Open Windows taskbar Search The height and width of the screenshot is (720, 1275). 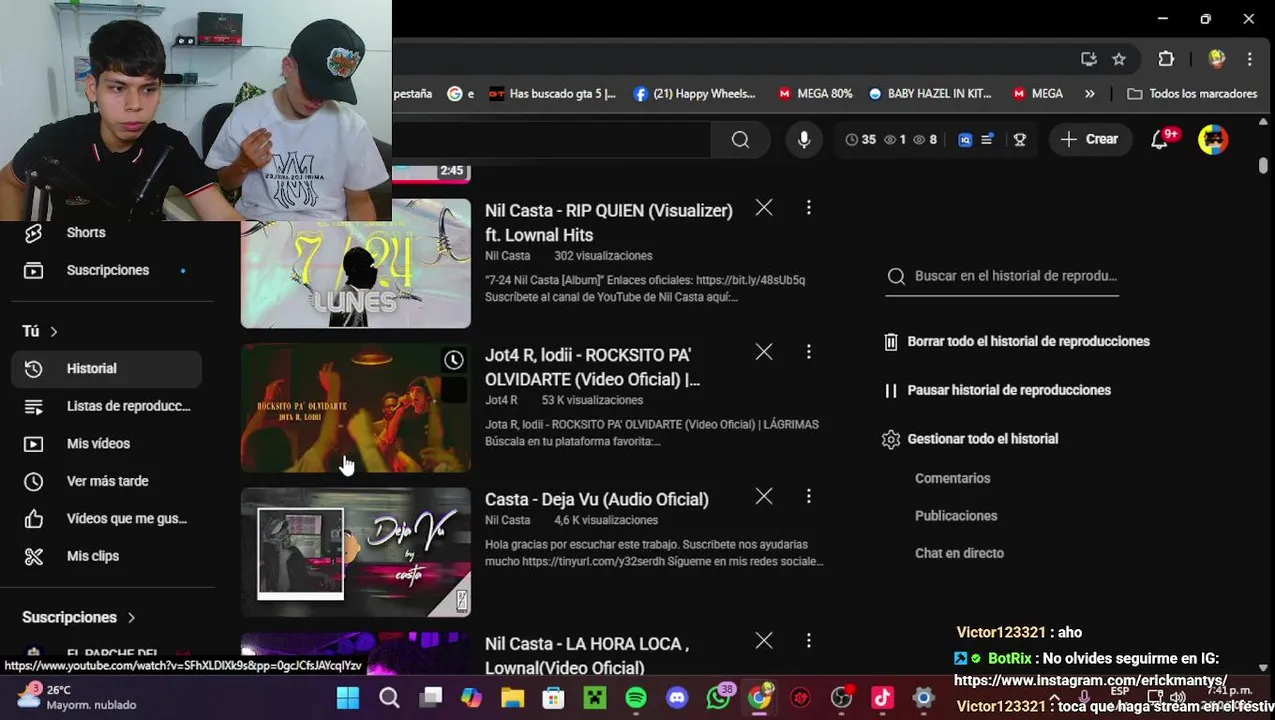[x=389, y=698]
